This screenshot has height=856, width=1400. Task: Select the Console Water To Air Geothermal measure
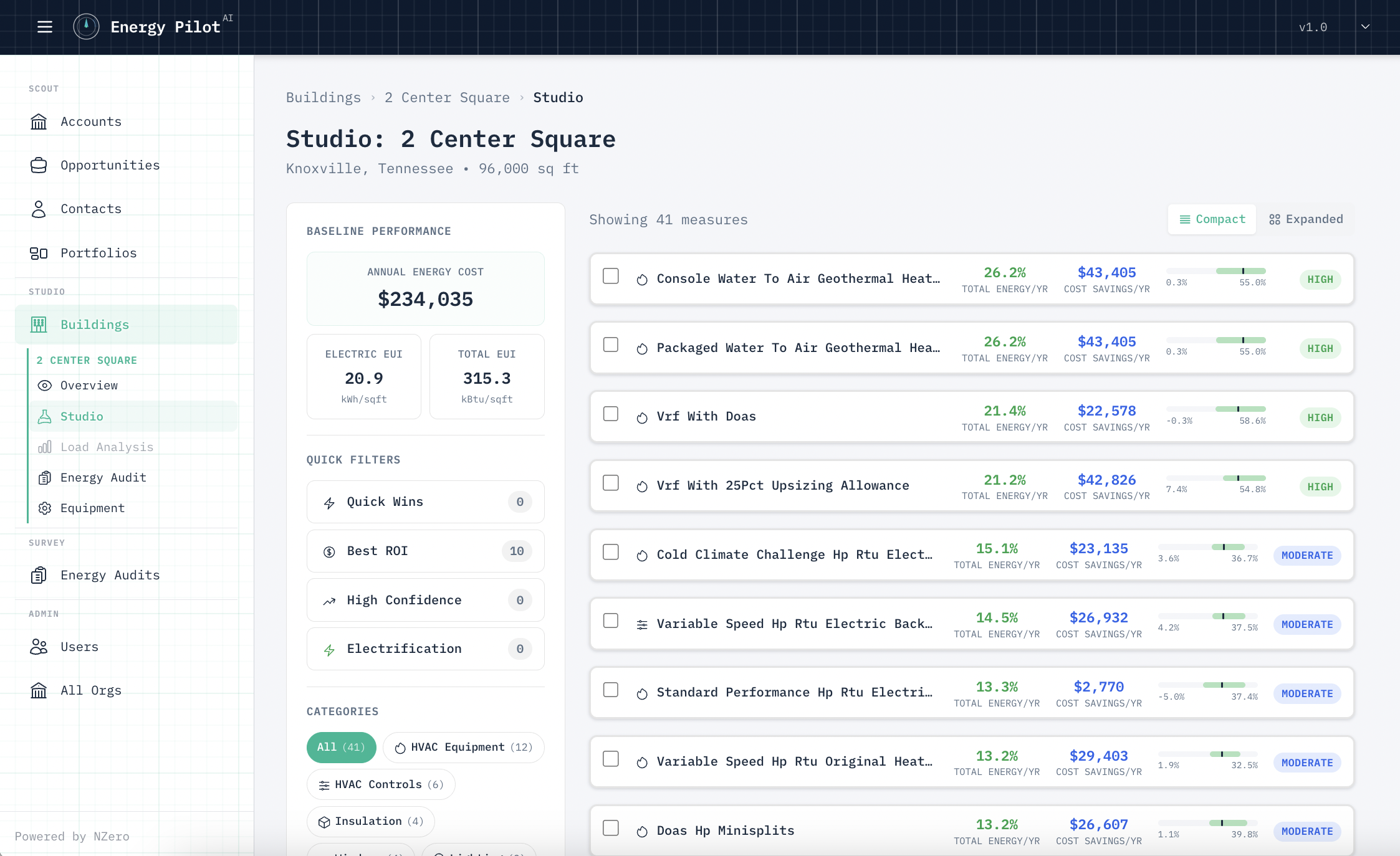[x=798, y=278]
